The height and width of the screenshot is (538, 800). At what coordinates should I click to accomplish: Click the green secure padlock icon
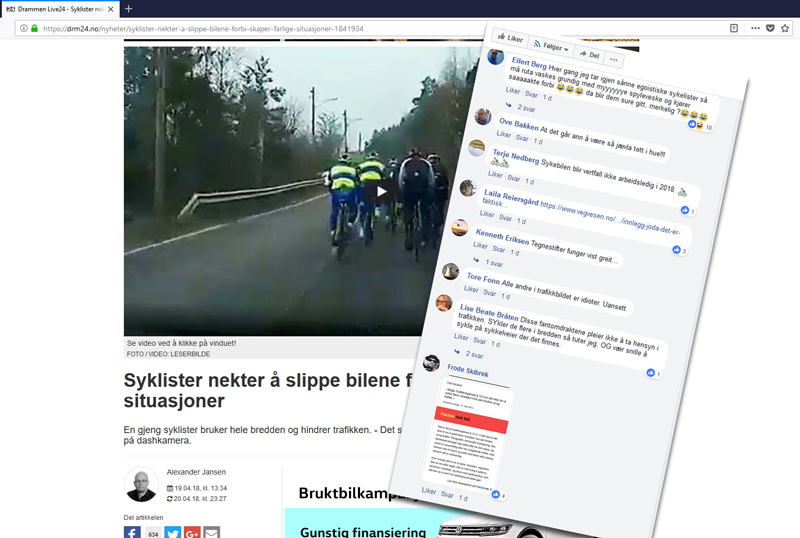click(34, 29)
